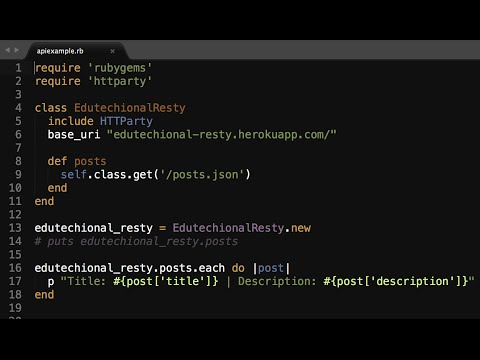Close the apiexample.rb tab

(x=112, y=51)
